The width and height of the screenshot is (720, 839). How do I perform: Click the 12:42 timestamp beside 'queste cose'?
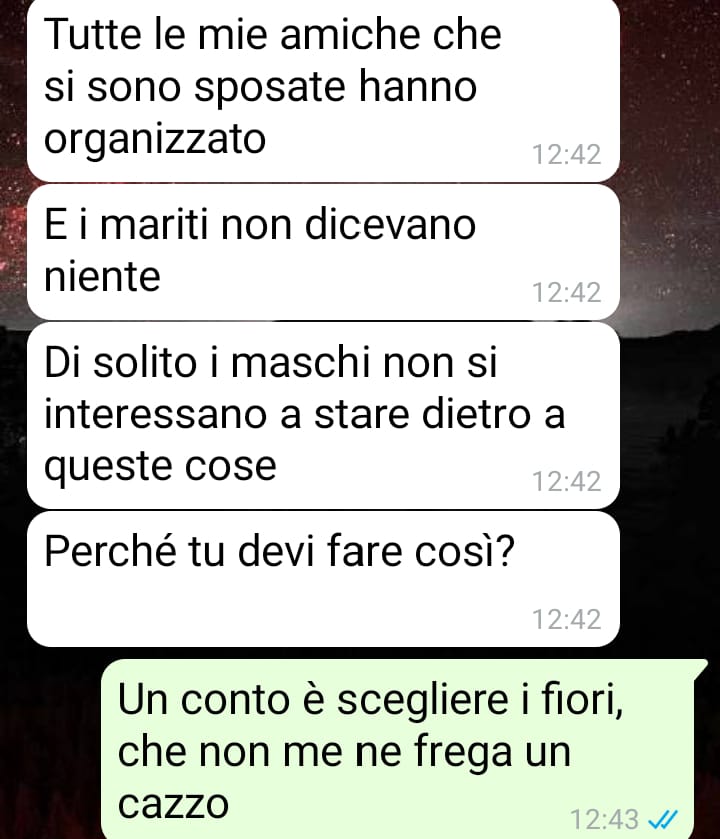(566, 481)
